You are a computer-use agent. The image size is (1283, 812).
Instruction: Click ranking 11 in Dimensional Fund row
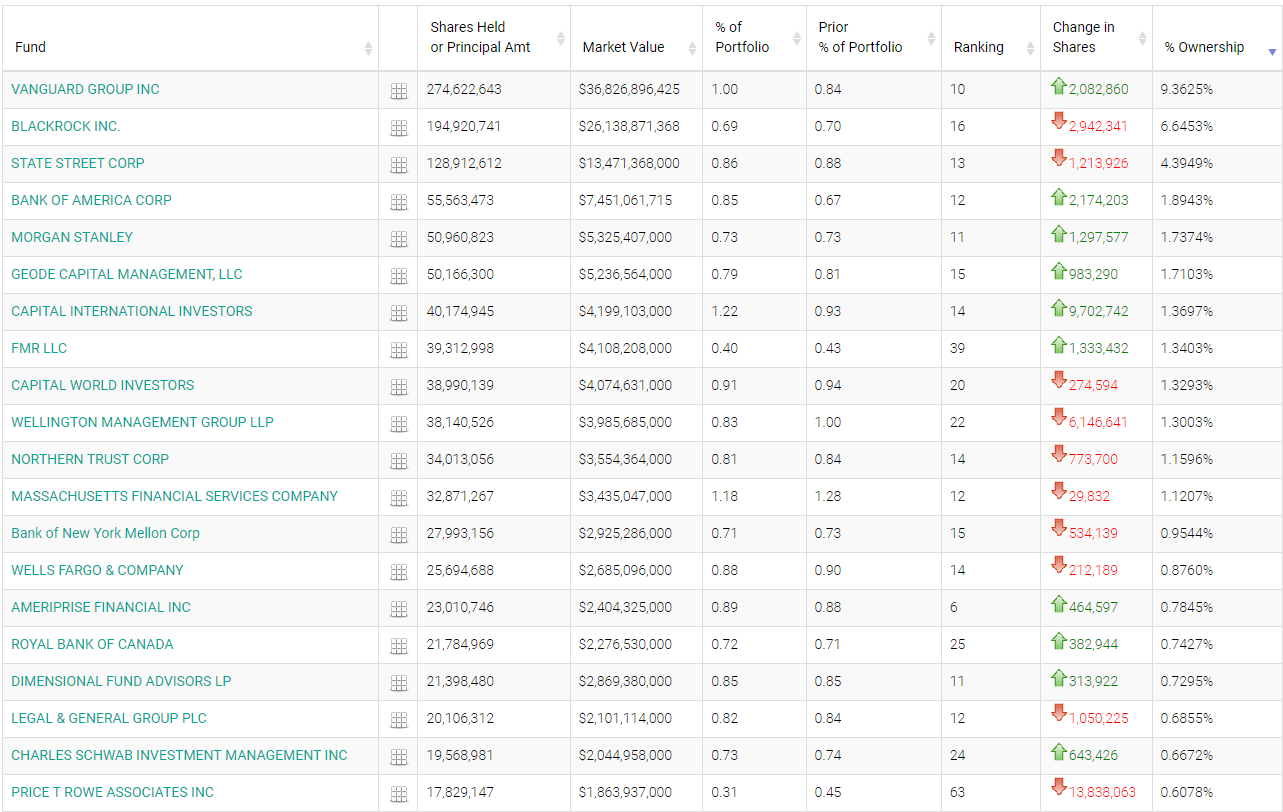957,681
